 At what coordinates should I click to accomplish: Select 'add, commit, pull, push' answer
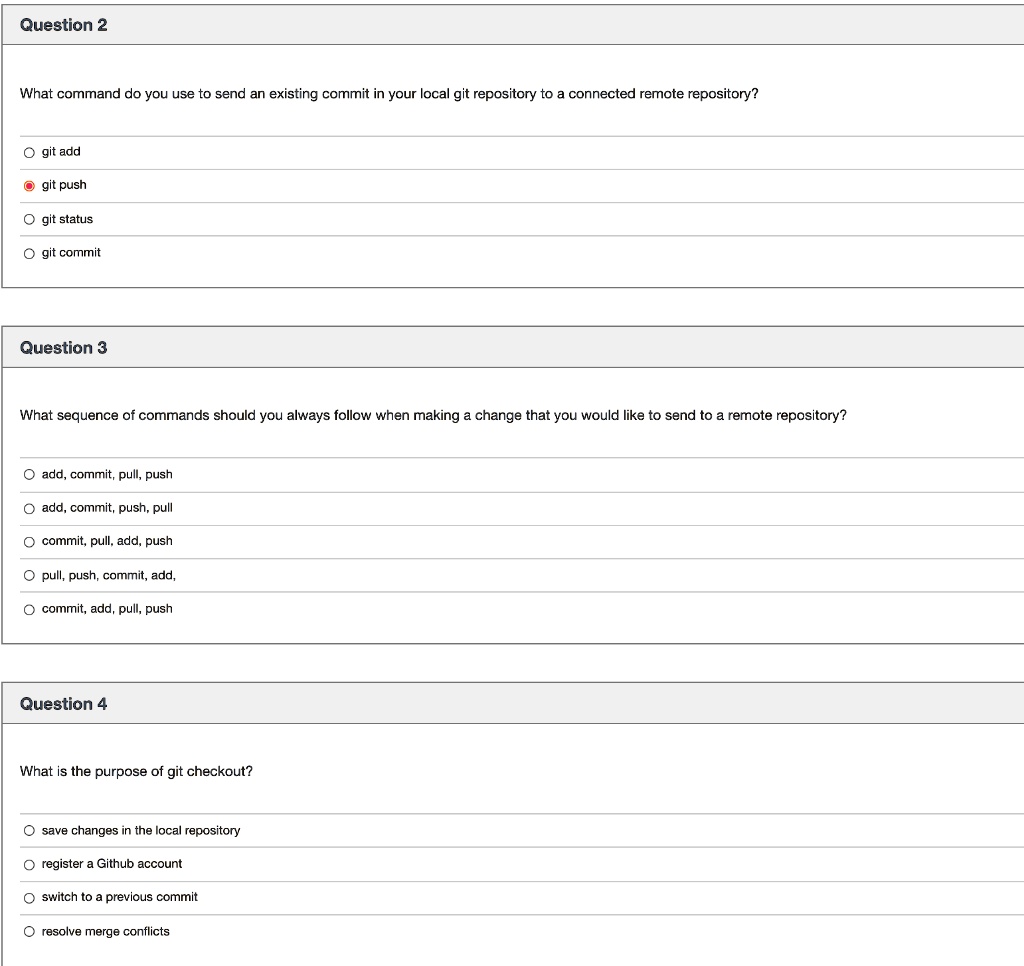(29, 475)
